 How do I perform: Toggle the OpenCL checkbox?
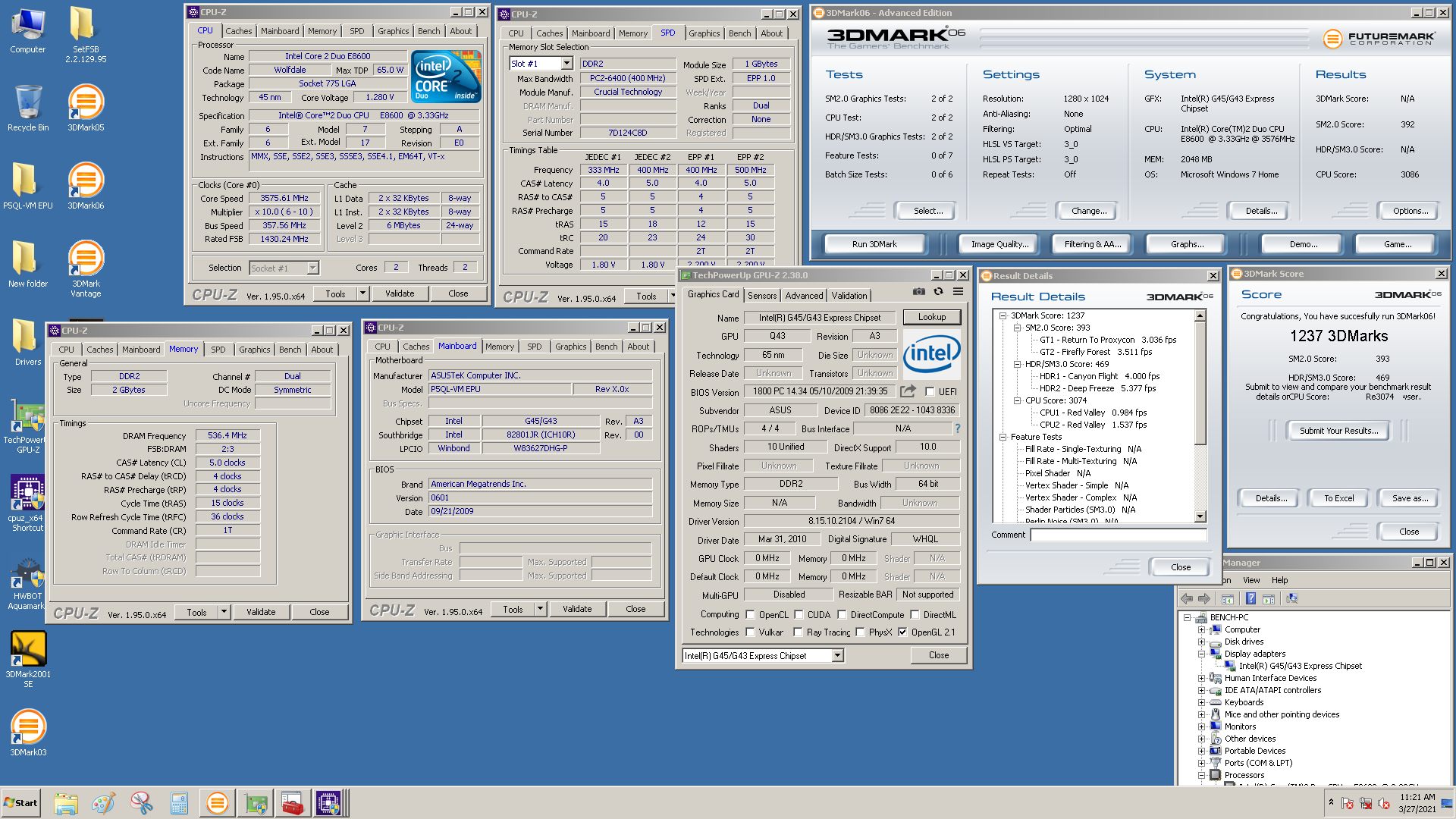(x=750, y=615)
